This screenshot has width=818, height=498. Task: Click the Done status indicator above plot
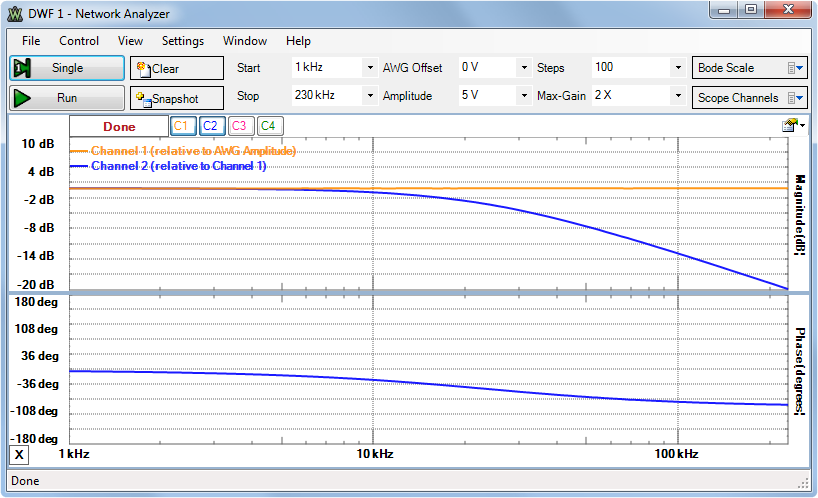pyautogui.click(x=119, y=127)
